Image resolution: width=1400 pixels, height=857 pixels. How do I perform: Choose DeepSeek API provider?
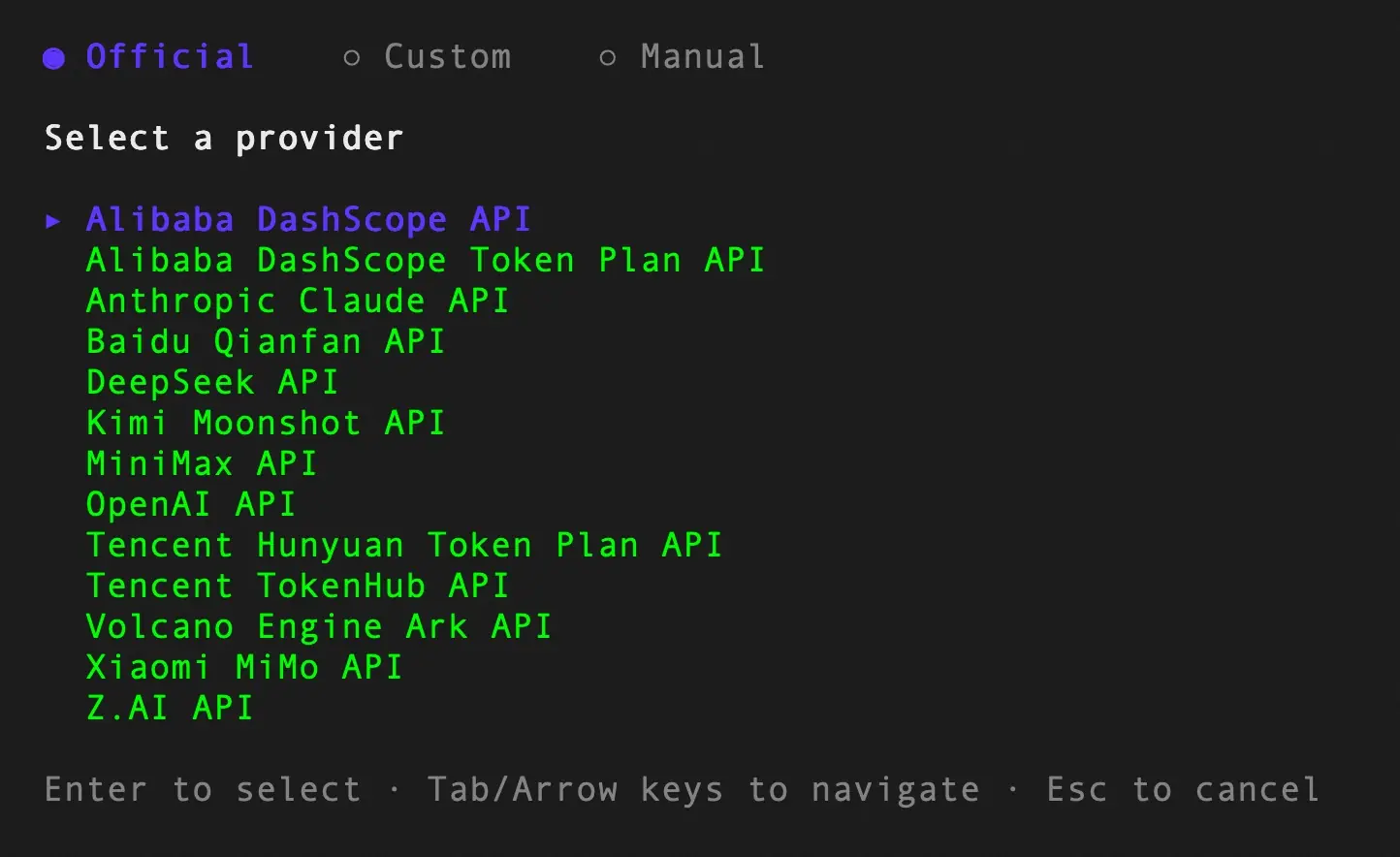pos(212,383)
